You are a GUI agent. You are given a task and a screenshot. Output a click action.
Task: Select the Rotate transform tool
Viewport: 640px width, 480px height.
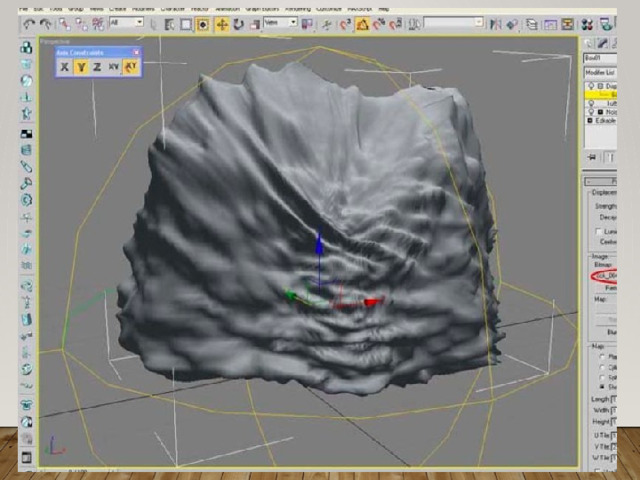click(239, 23)
